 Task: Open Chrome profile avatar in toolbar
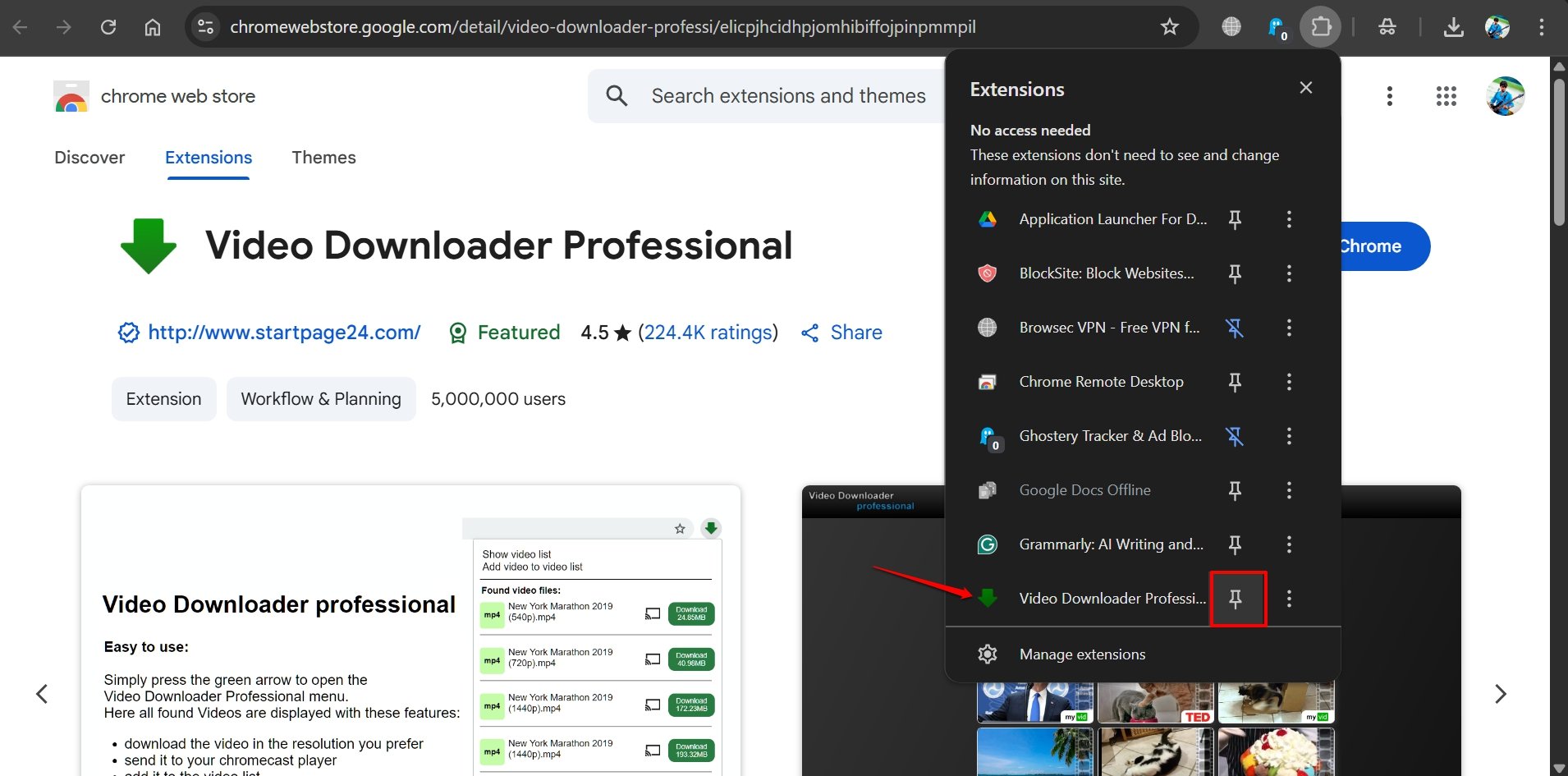(1497, 27)
